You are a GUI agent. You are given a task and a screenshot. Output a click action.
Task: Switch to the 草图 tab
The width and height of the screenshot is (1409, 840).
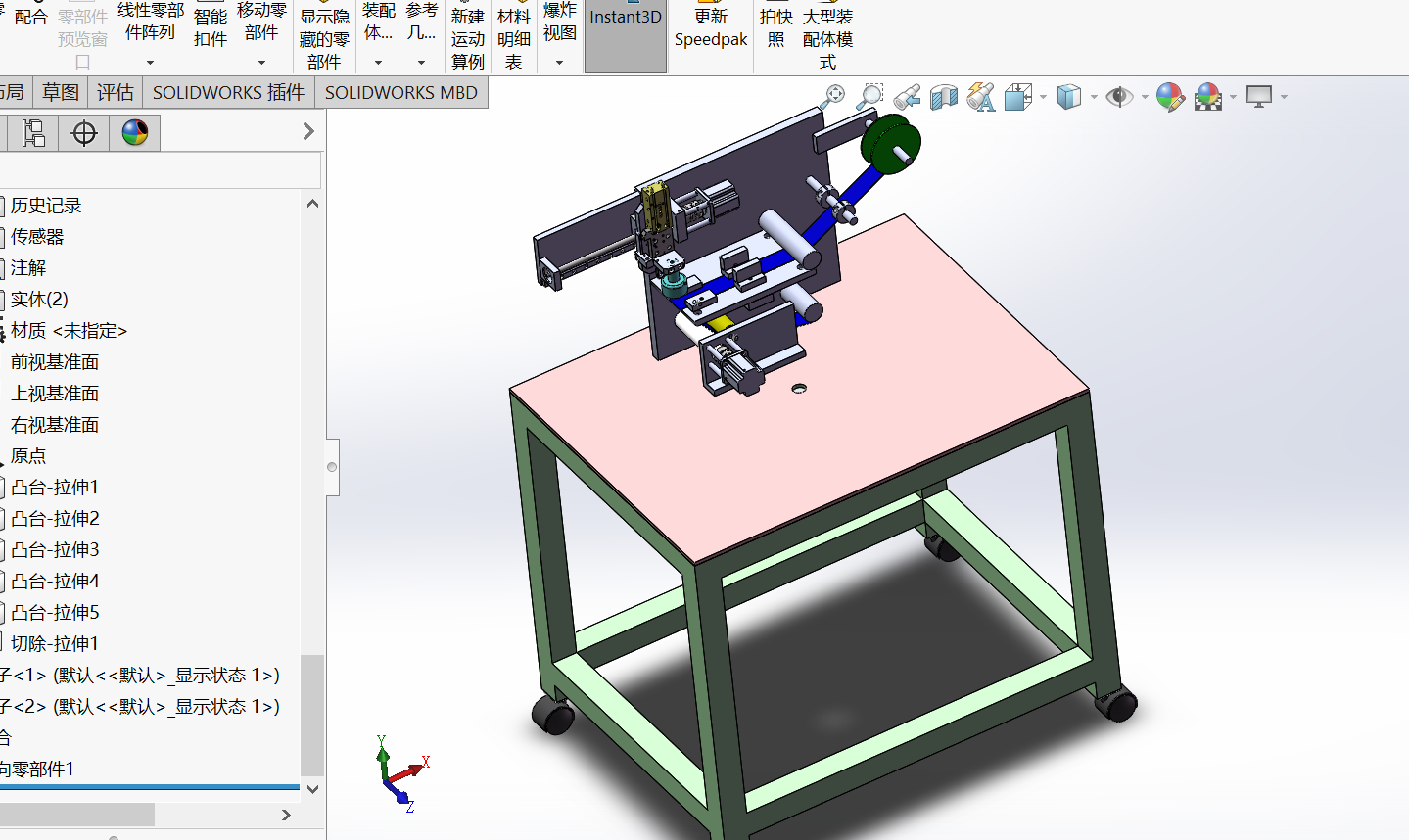61,92
